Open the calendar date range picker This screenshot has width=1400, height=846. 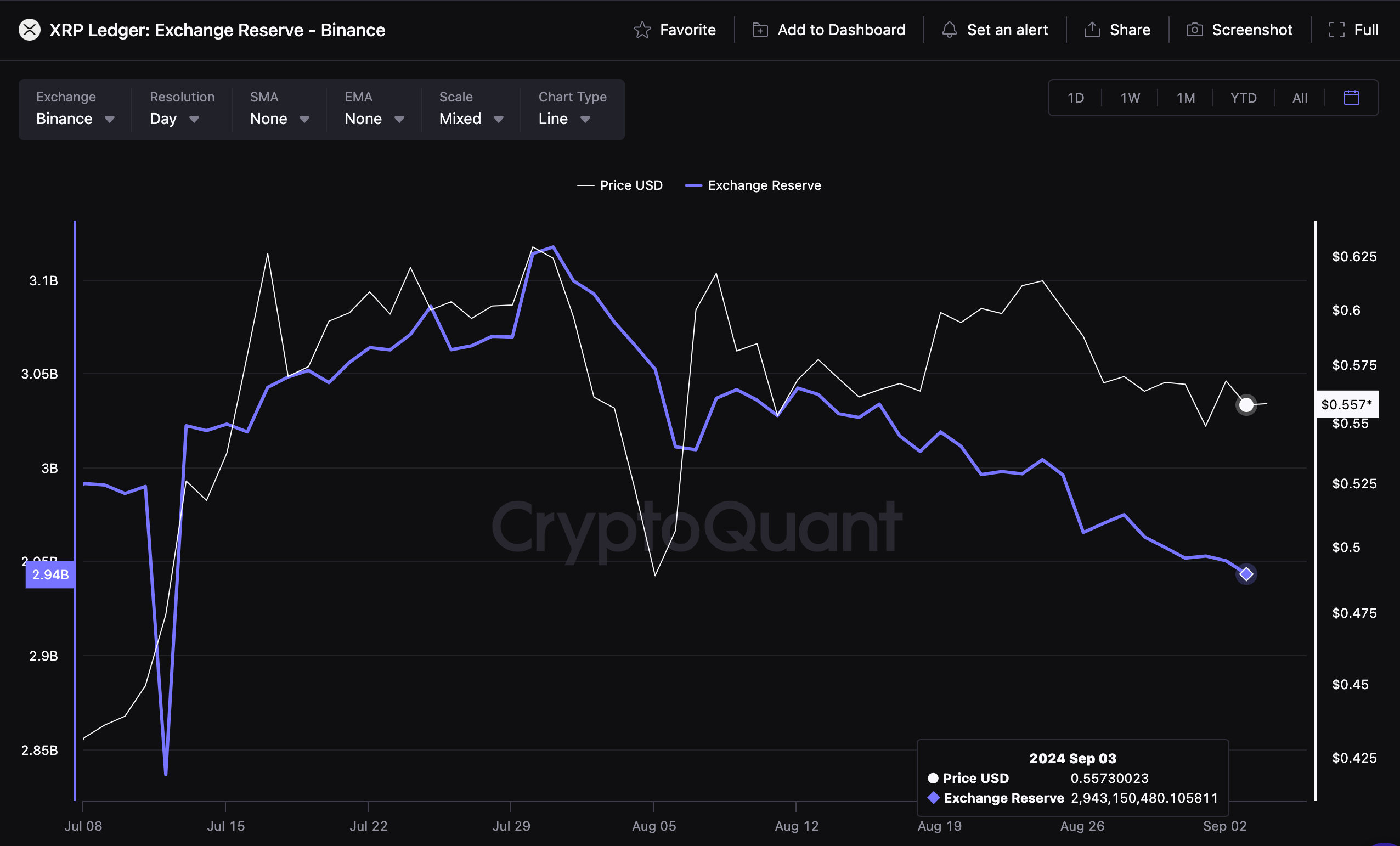[1352, 98]
